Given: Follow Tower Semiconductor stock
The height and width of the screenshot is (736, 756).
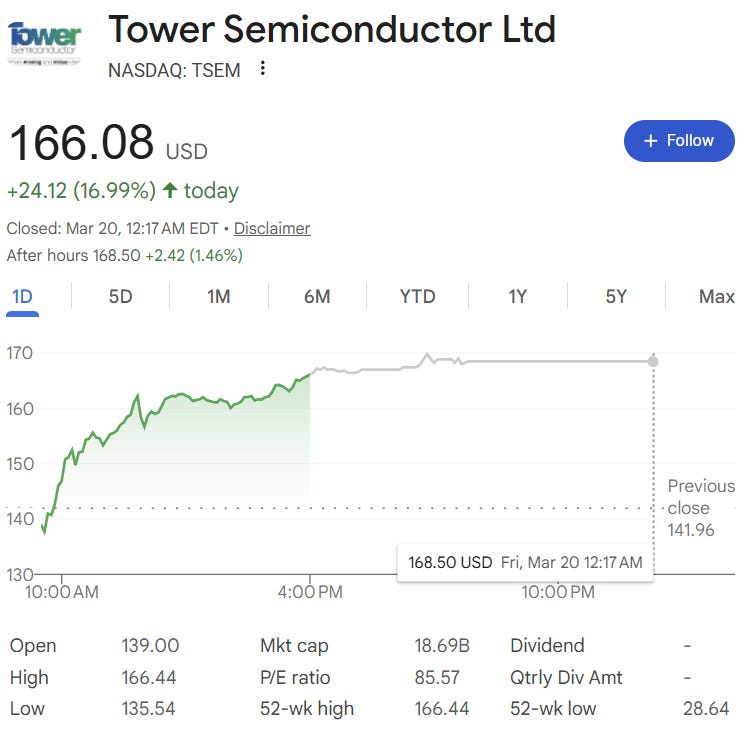Looking at the screenshot, I should [x=679, y=141].
